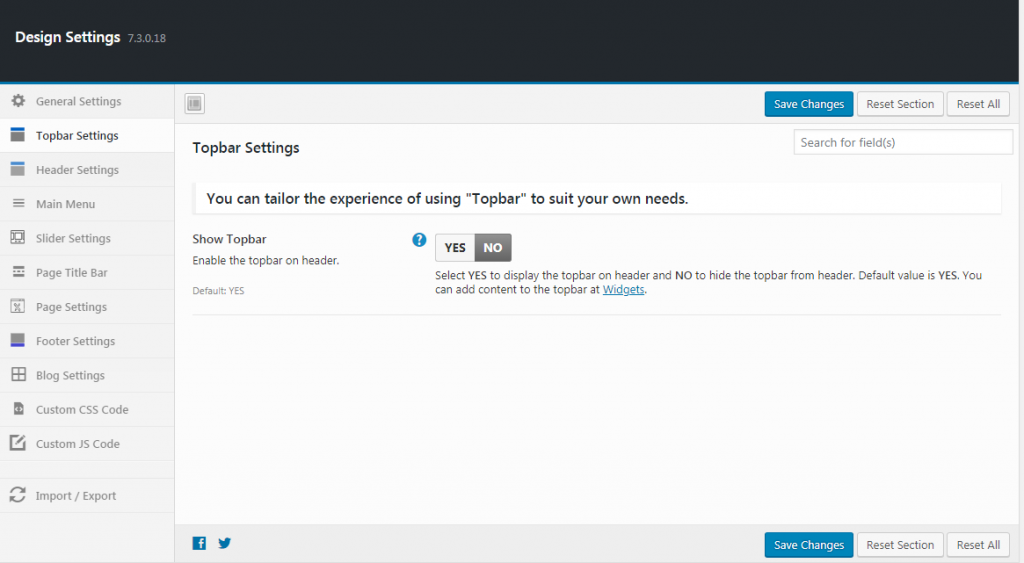Click the Page Settings sidebar icon
1024x563 pixels.
pyautogui.click(x=18, y=306)
